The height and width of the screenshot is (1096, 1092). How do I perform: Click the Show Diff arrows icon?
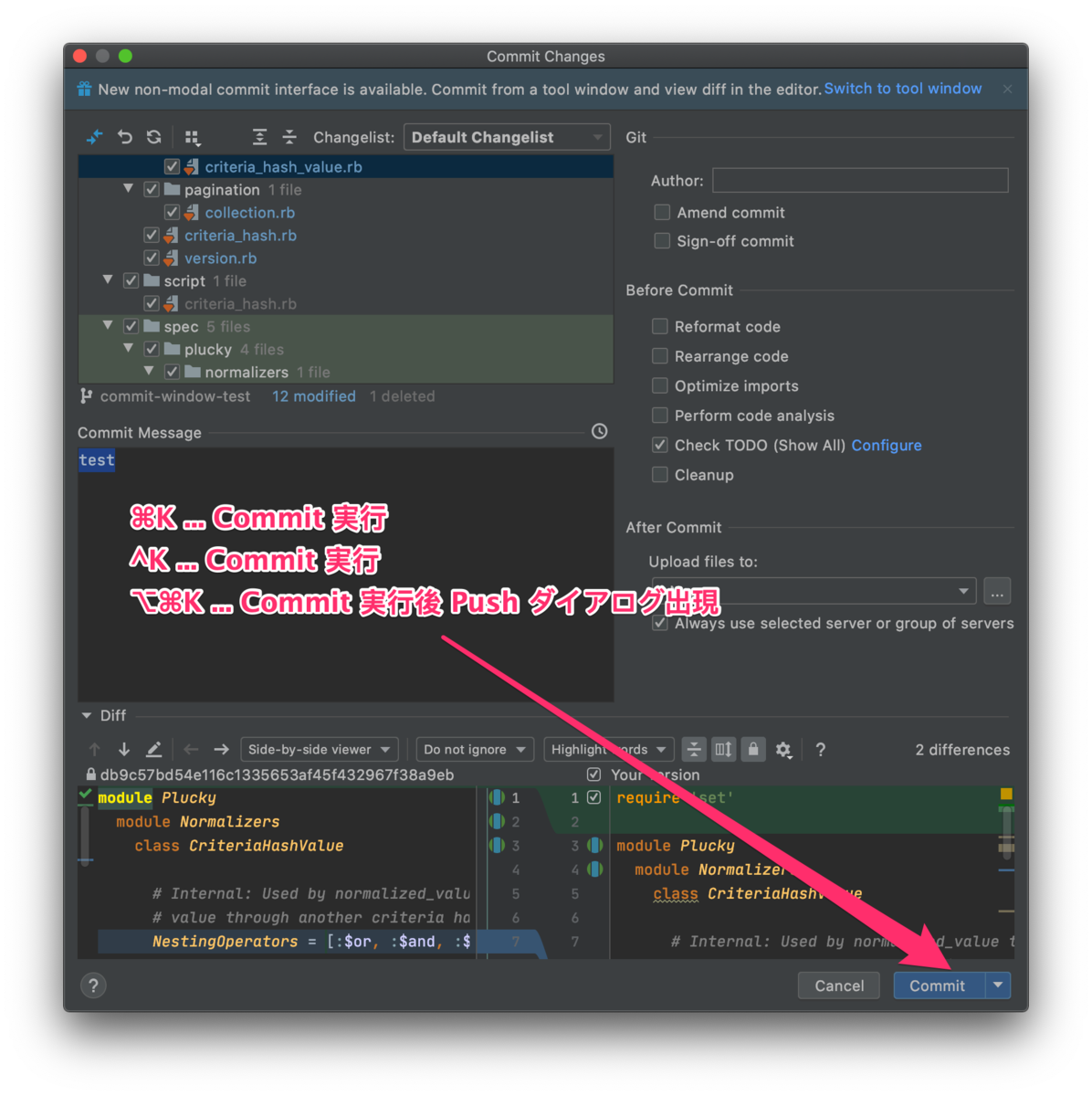(95, 137)
